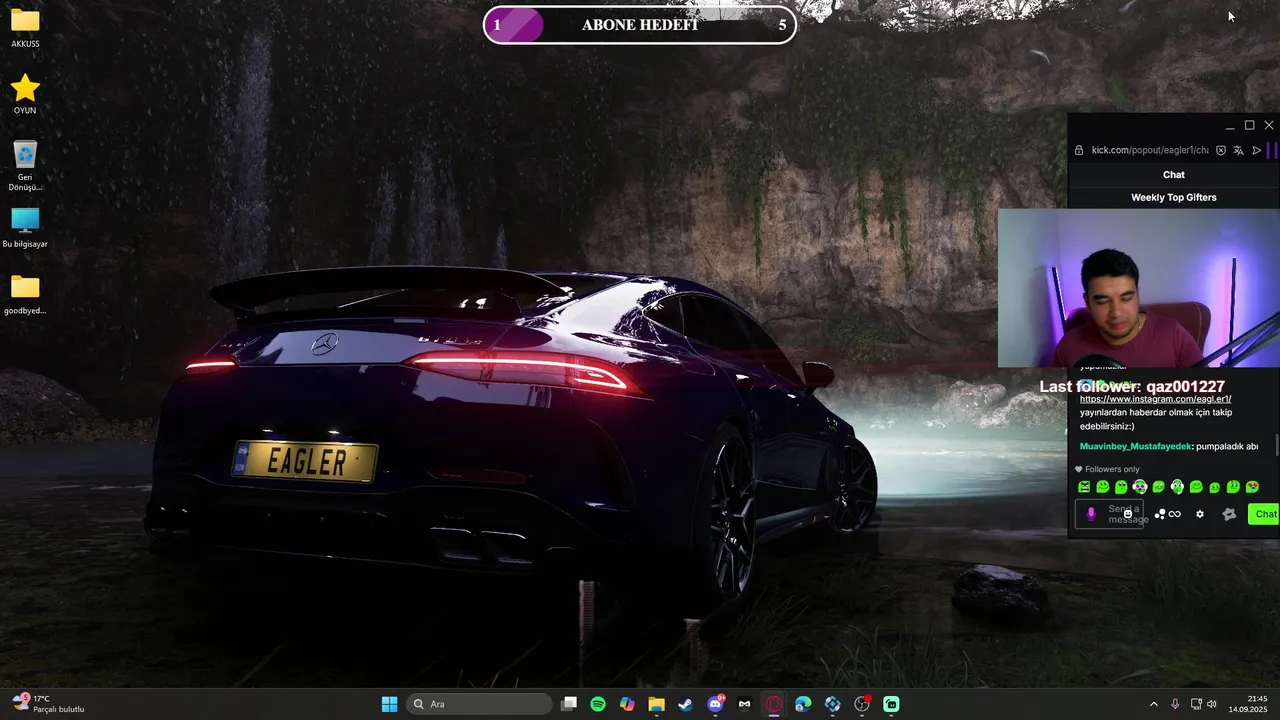Click the microphone icon in the system tray
This screenshot has width=1280, height=720.
point(1175,704)
